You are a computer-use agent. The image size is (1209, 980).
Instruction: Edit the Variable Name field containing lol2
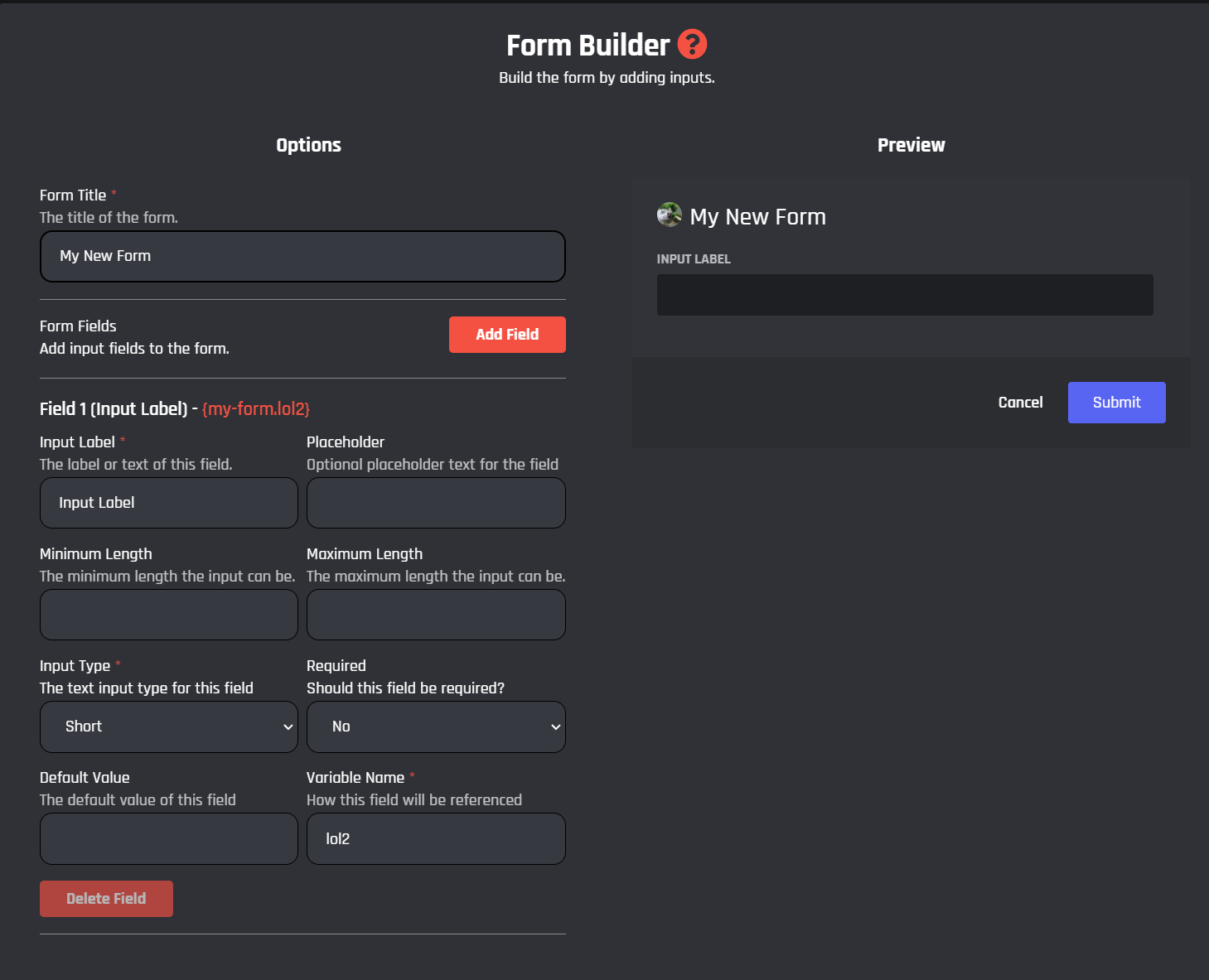click(436, 838)
